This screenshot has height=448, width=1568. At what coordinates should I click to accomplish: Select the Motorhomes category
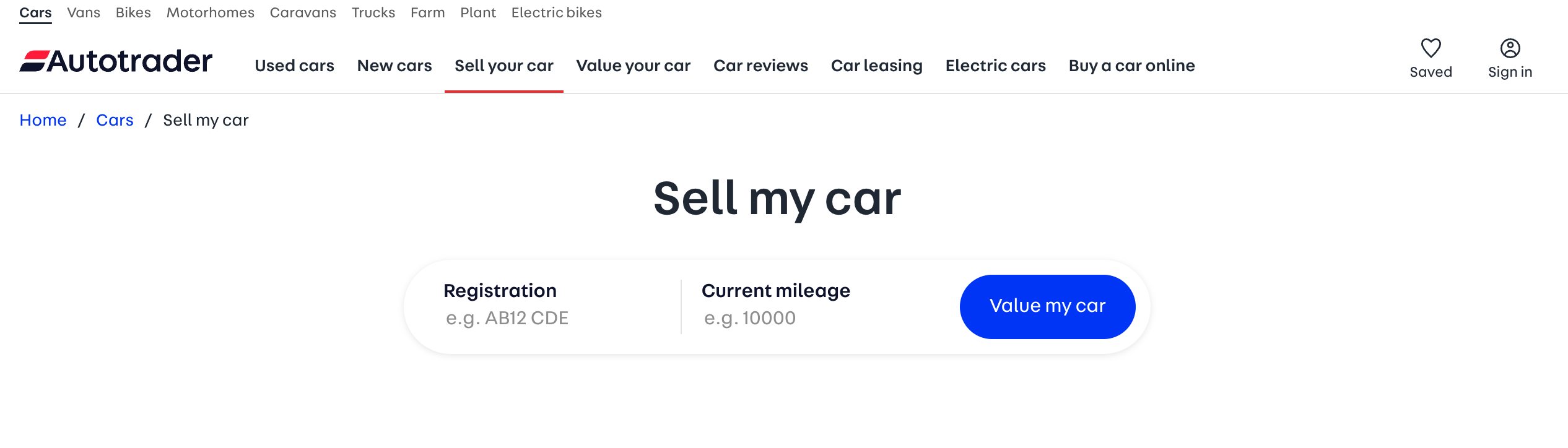pyautogui.click(x=209, y=12)
